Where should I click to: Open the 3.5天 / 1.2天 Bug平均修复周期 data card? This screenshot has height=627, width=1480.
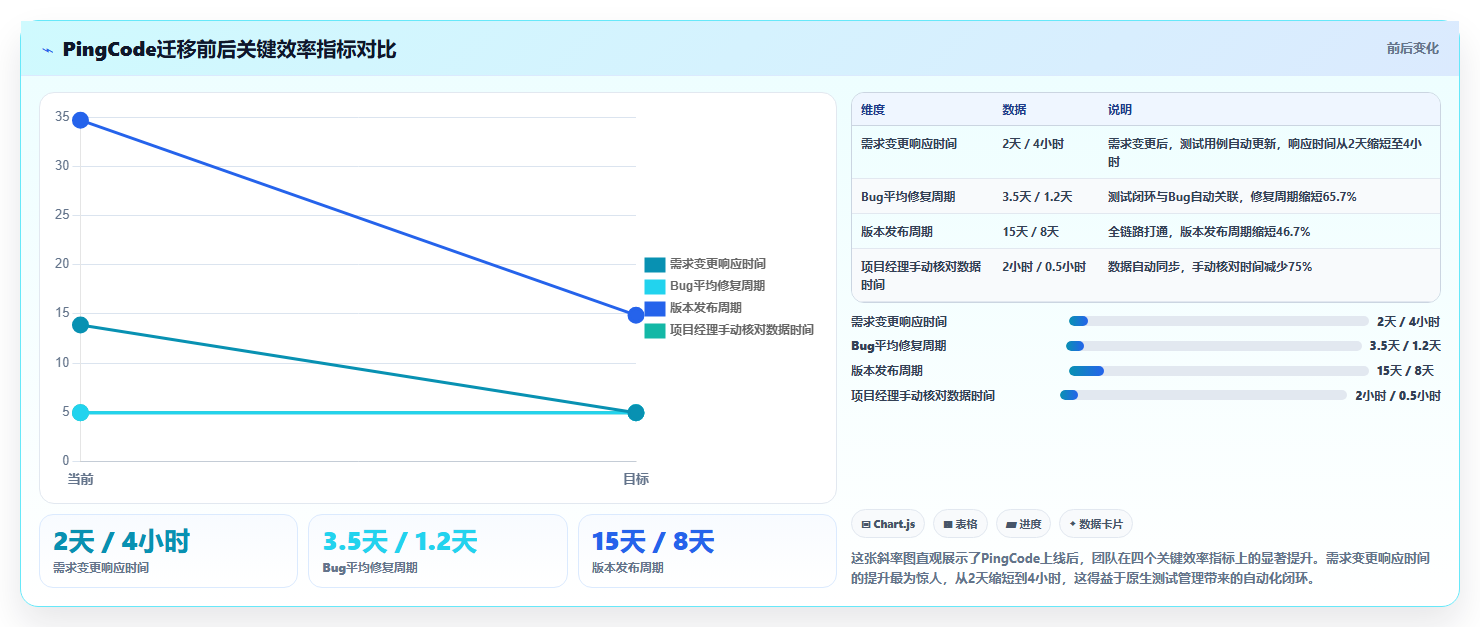(437, 551)
